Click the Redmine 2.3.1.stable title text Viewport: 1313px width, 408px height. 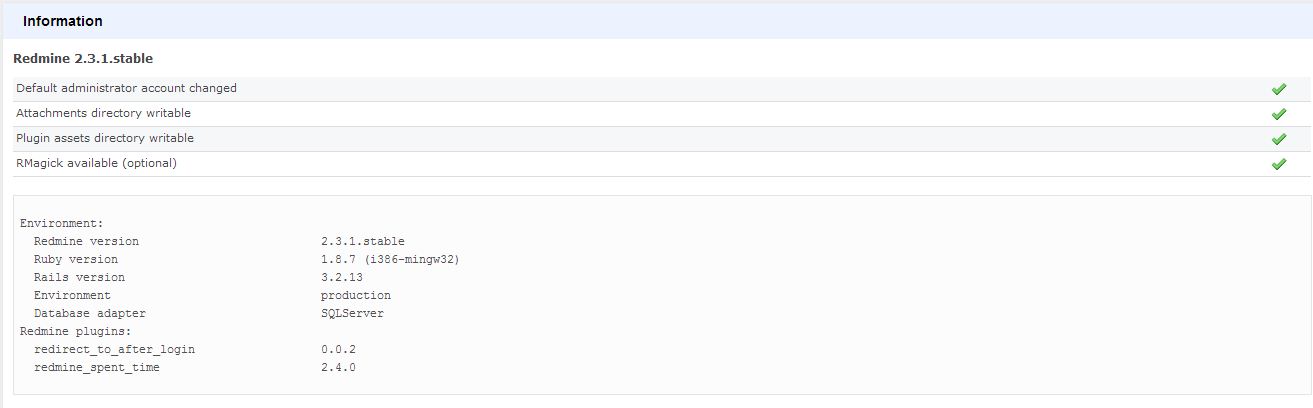tap(83, 59)
